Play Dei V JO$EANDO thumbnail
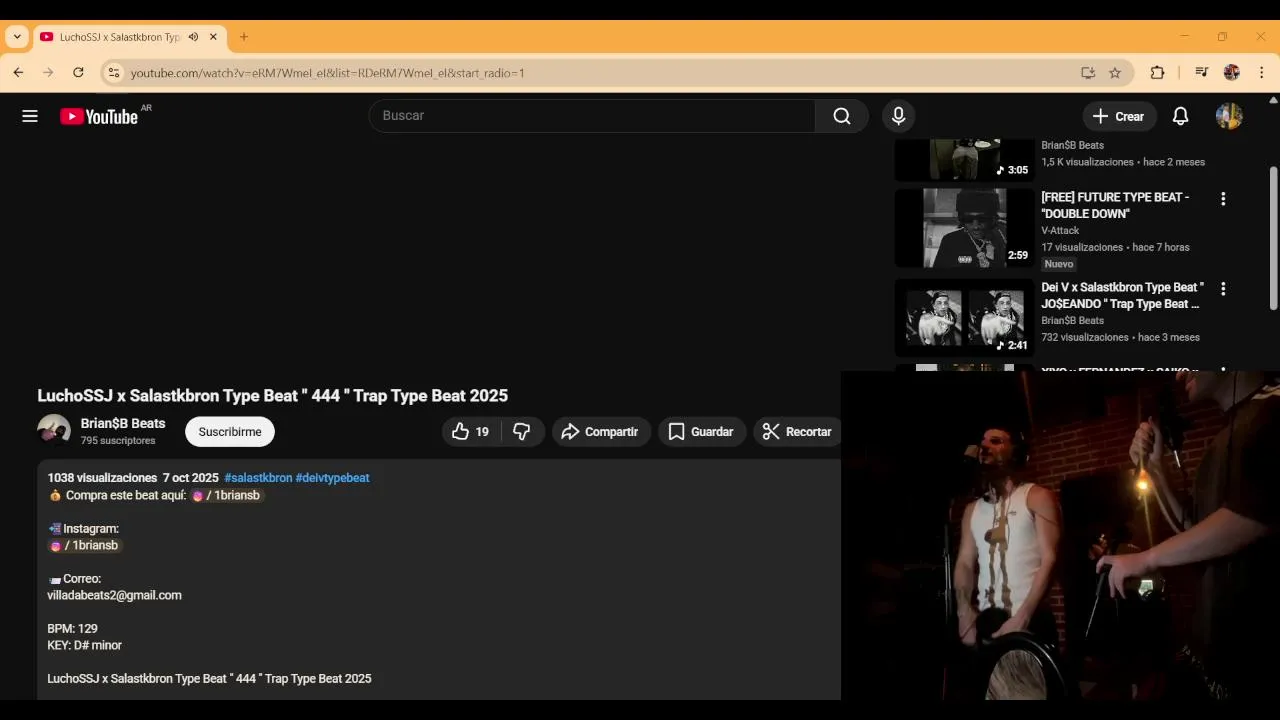This screenshot has height=720, width=1280. [x=964, y=317]
